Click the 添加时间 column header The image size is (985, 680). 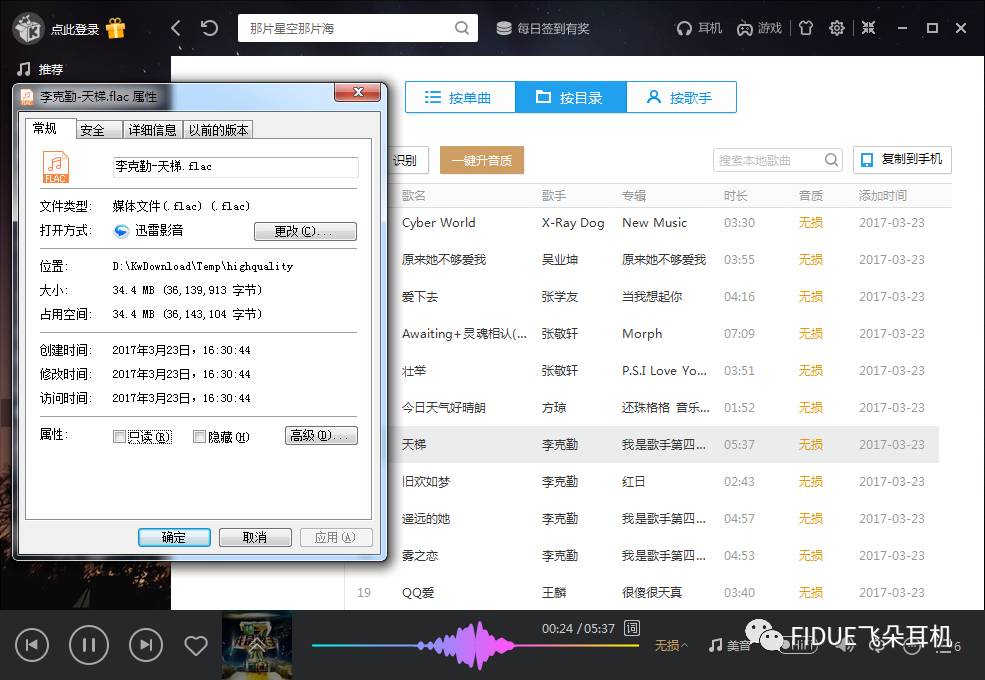(x=883, y=195)
